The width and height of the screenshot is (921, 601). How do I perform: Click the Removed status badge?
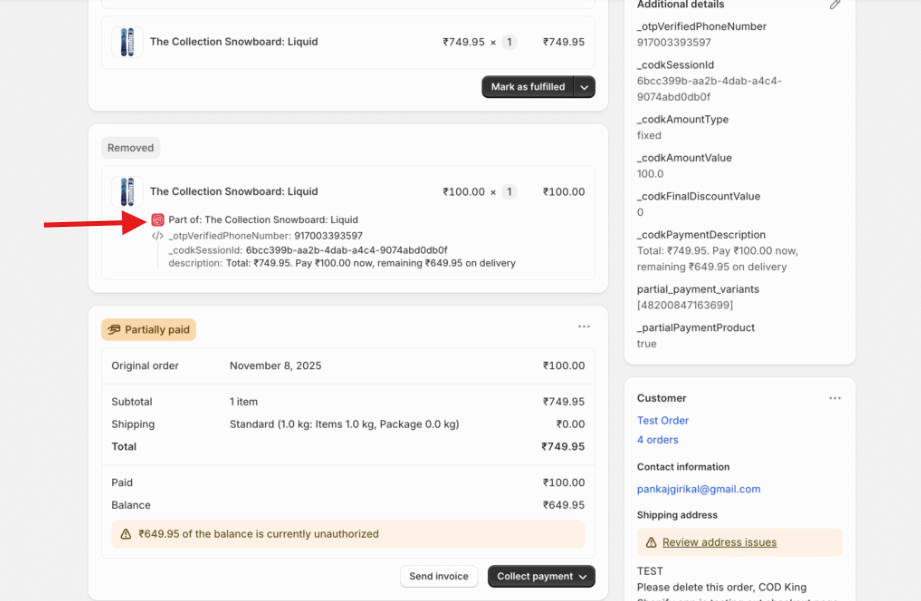pos(131,148)
